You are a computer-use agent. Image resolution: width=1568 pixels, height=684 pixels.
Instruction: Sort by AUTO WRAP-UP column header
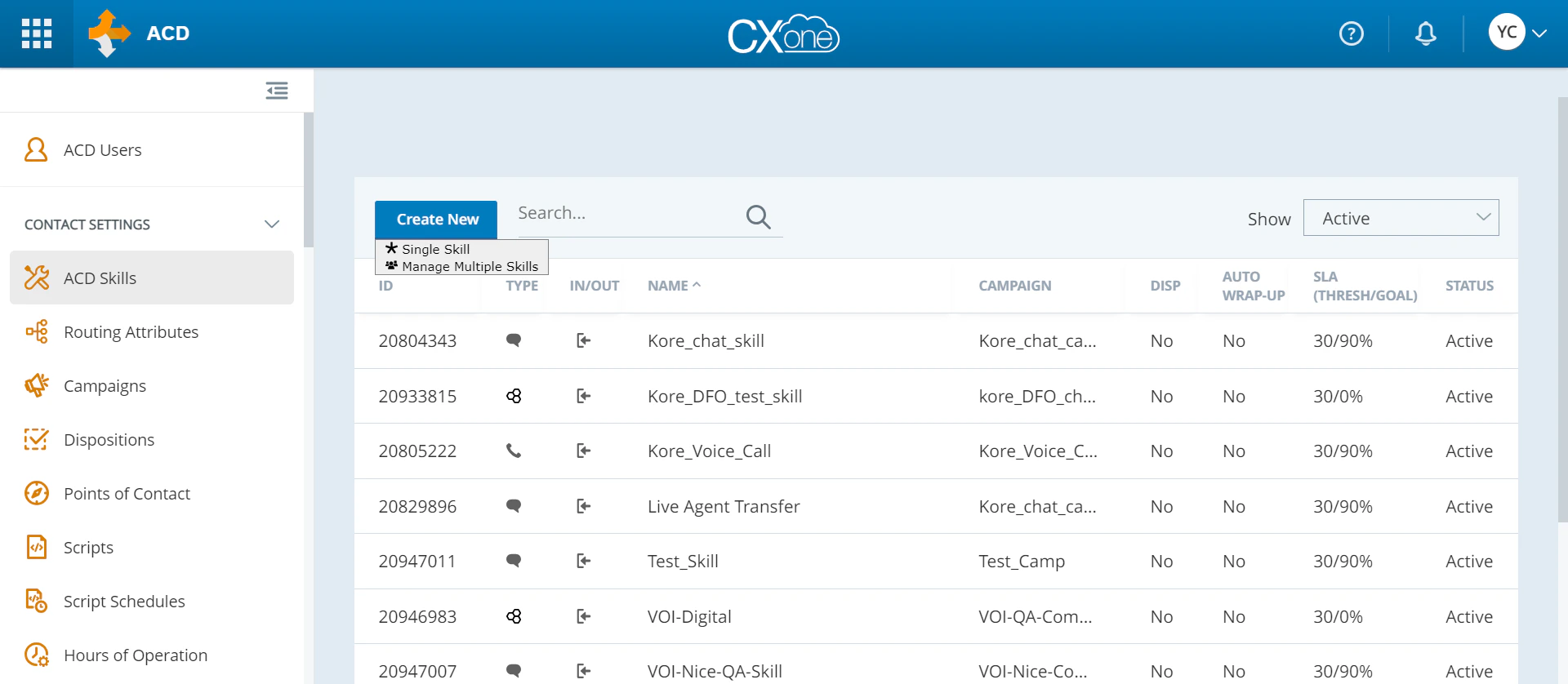click(x=1254, y=286)
